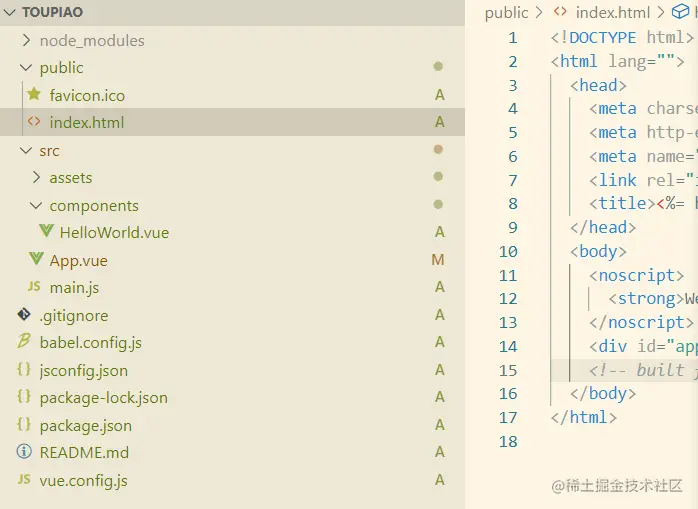Expand the node_modules folder chevron

tap(27, 40)
